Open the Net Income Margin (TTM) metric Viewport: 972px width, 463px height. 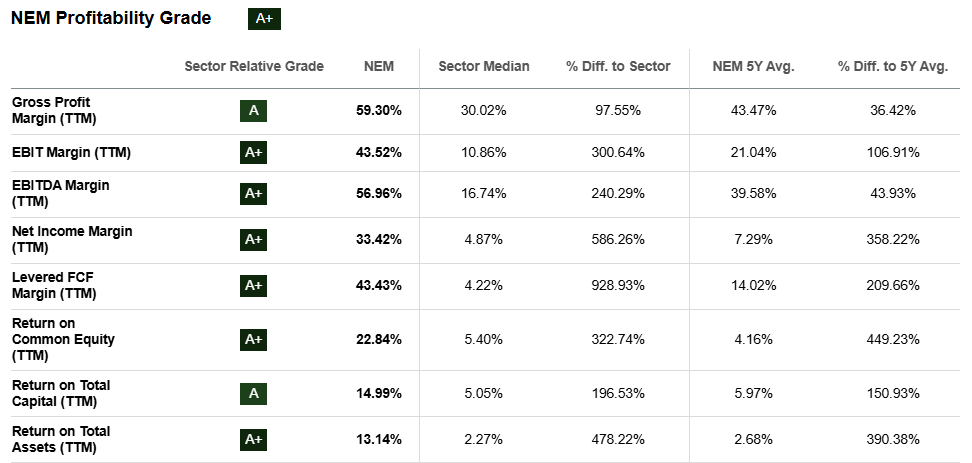[x=72, y=239]
